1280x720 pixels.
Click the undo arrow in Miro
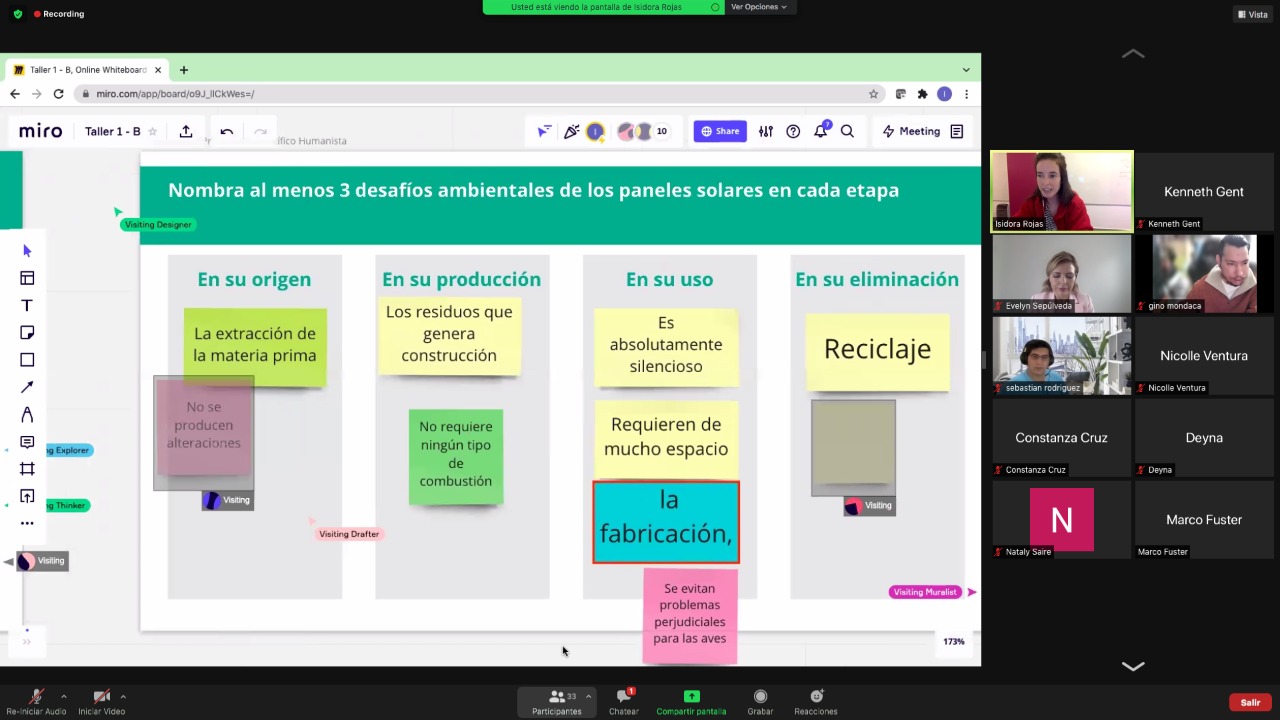click(227, 131)
